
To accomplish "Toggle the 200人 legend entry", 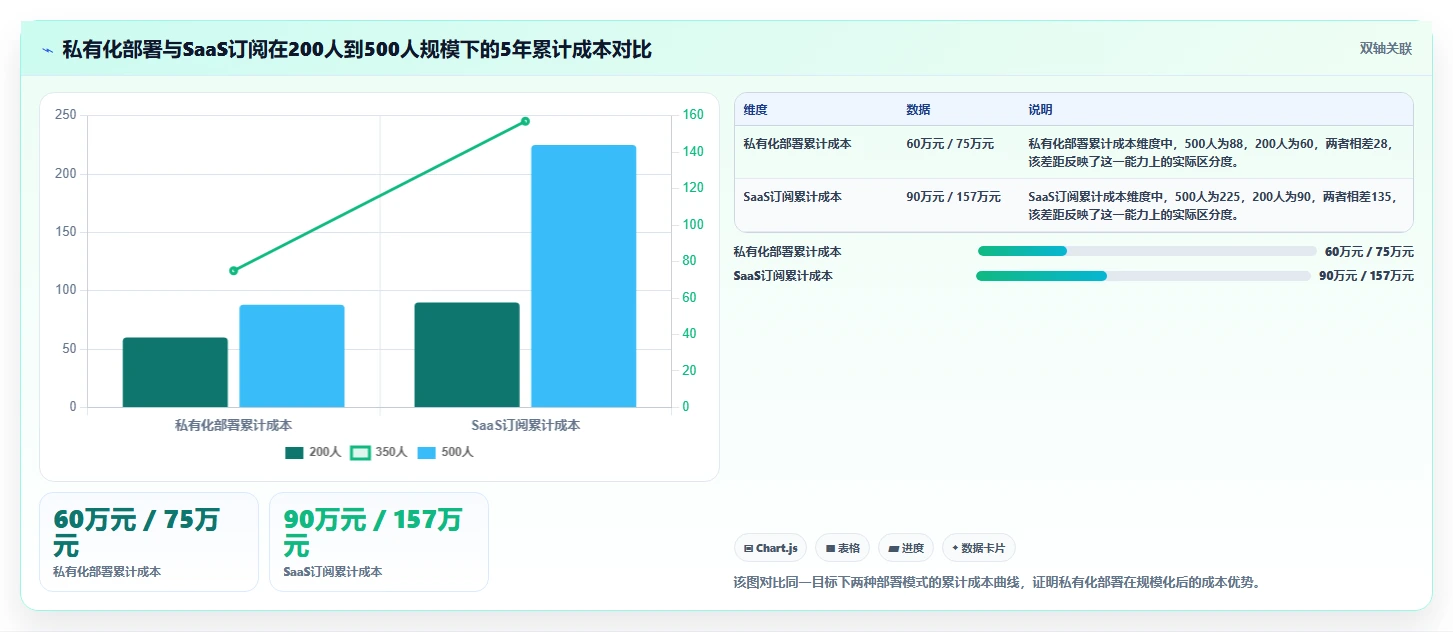I will [x=313, y=452].
